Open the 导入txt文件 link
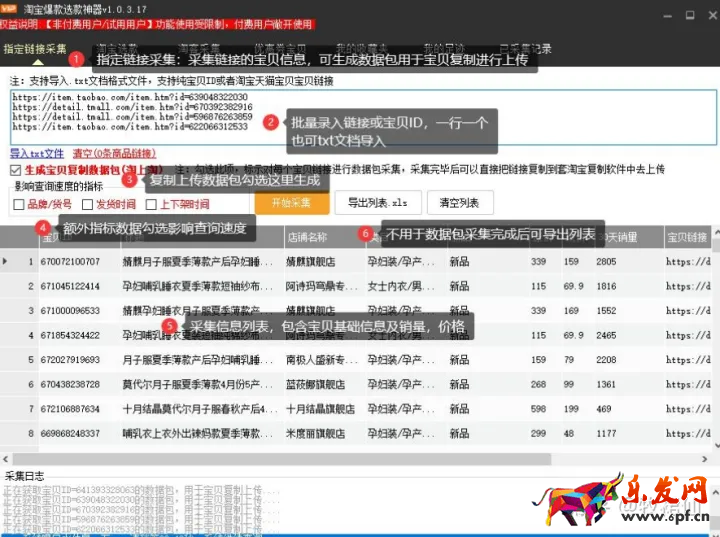This screenshot has width=720, height=537. [37, 153]
